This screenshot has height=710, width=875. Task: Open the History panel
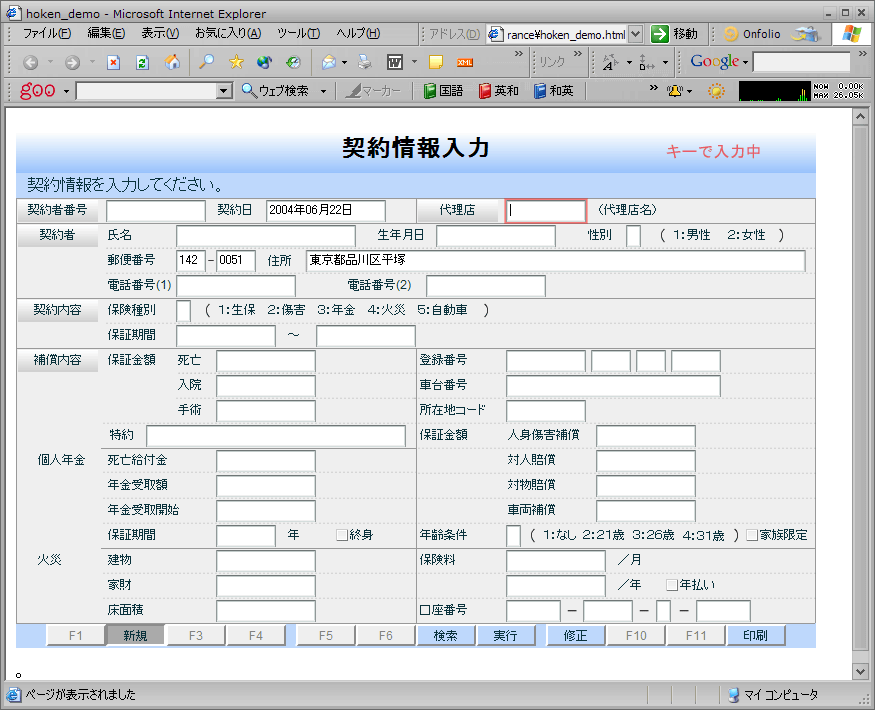[x=294, y=62]
